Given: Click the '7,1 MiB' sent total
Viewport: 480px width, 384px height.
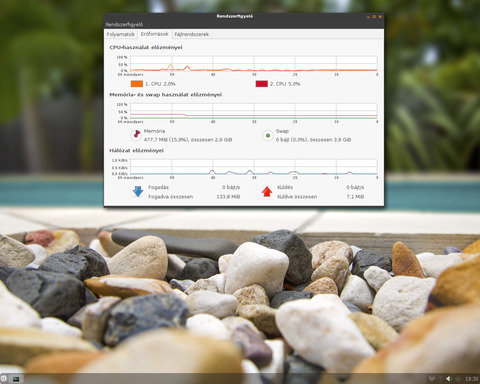Looking at the screenshot, I should tap(355, 197).
